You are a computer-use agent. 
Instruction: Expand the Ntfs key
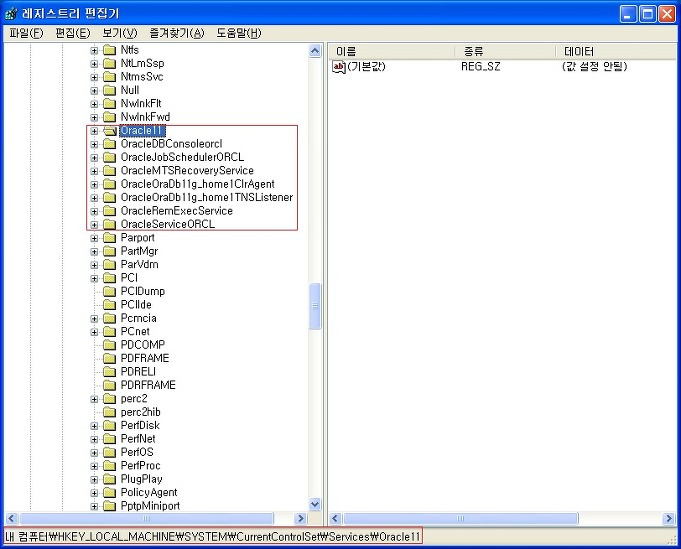coord(94,50)
